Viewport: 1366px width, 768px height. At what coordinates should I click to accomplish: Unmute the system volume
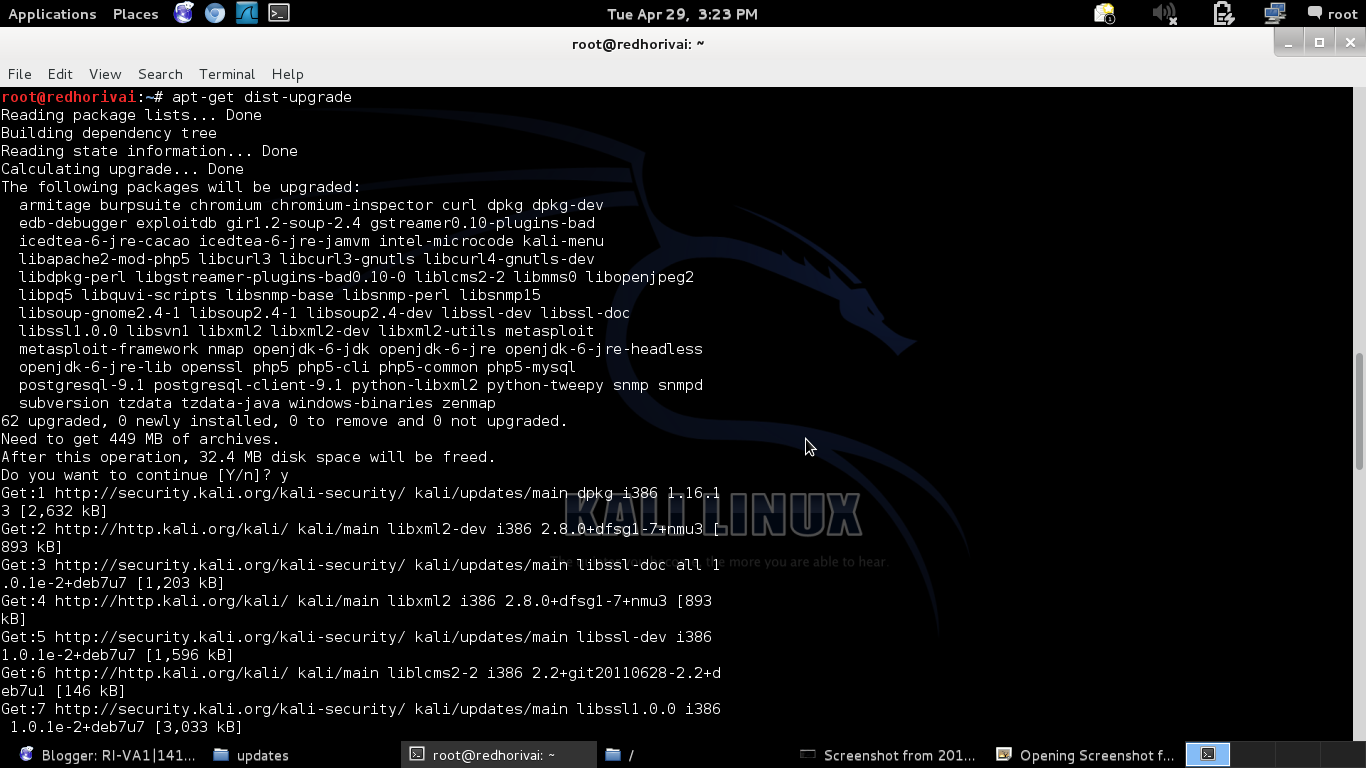coord(1164,13)
